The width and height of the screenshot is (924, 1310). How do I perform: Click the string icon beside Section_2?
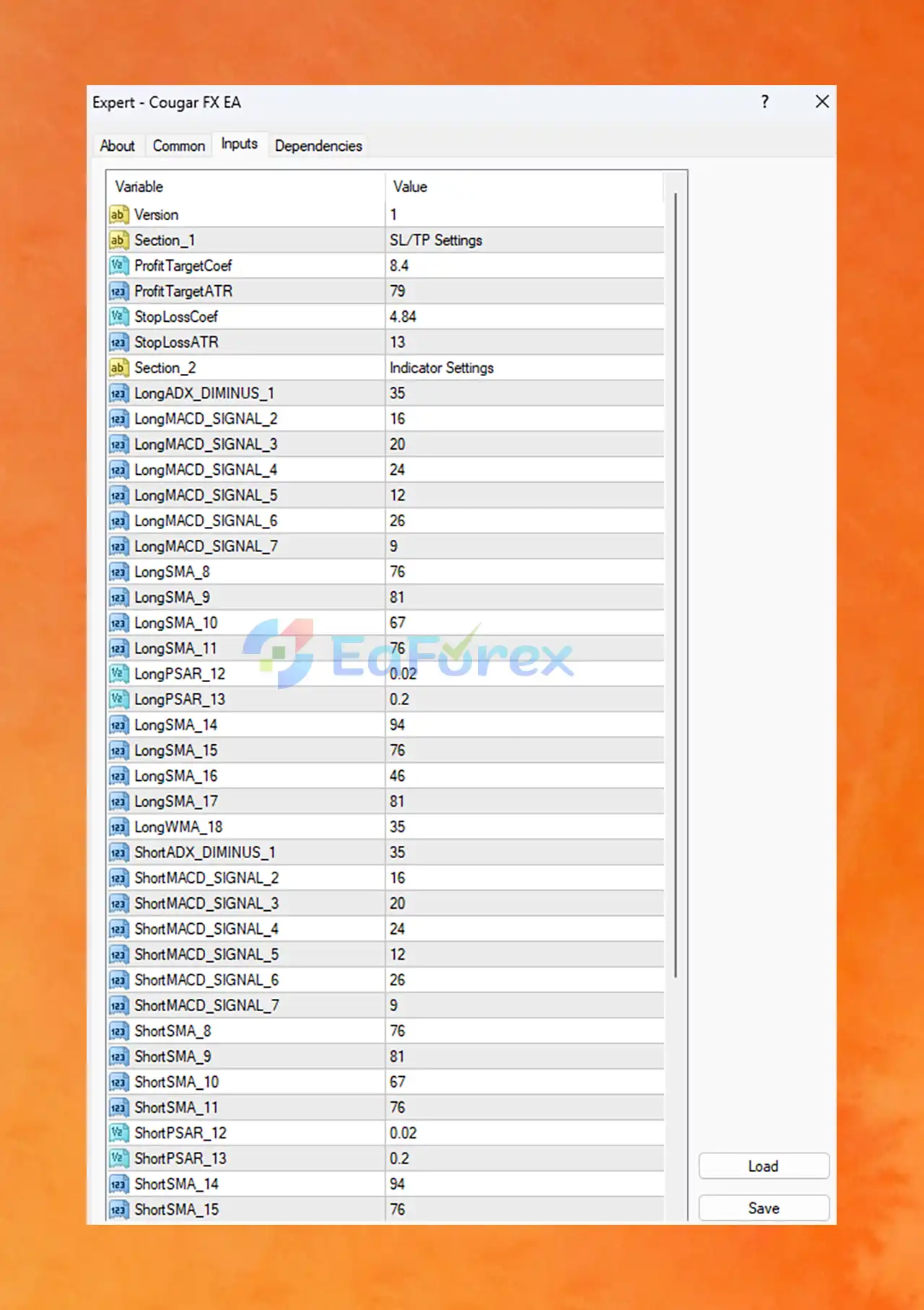click(118, 368)
